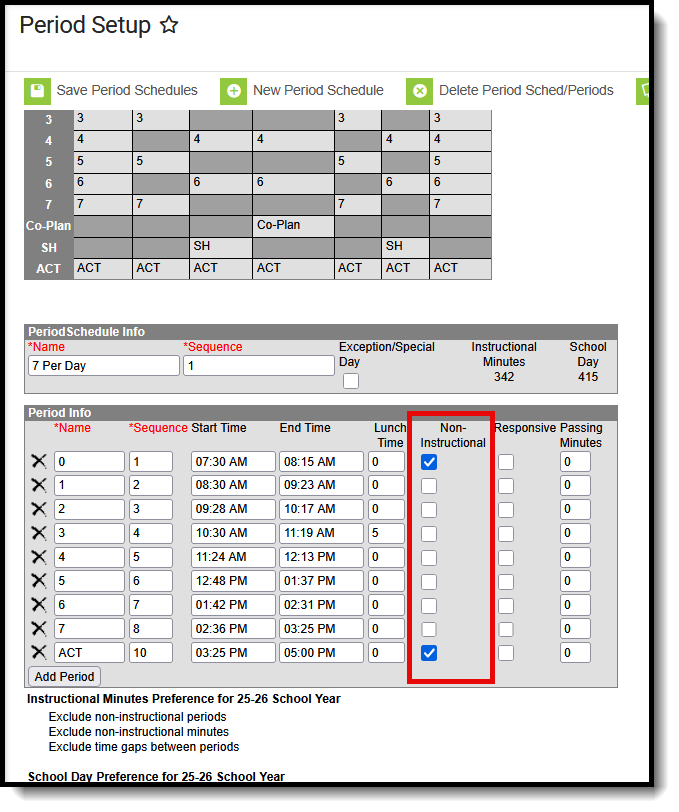Delete the ACT period row with X

pos(39,652)
